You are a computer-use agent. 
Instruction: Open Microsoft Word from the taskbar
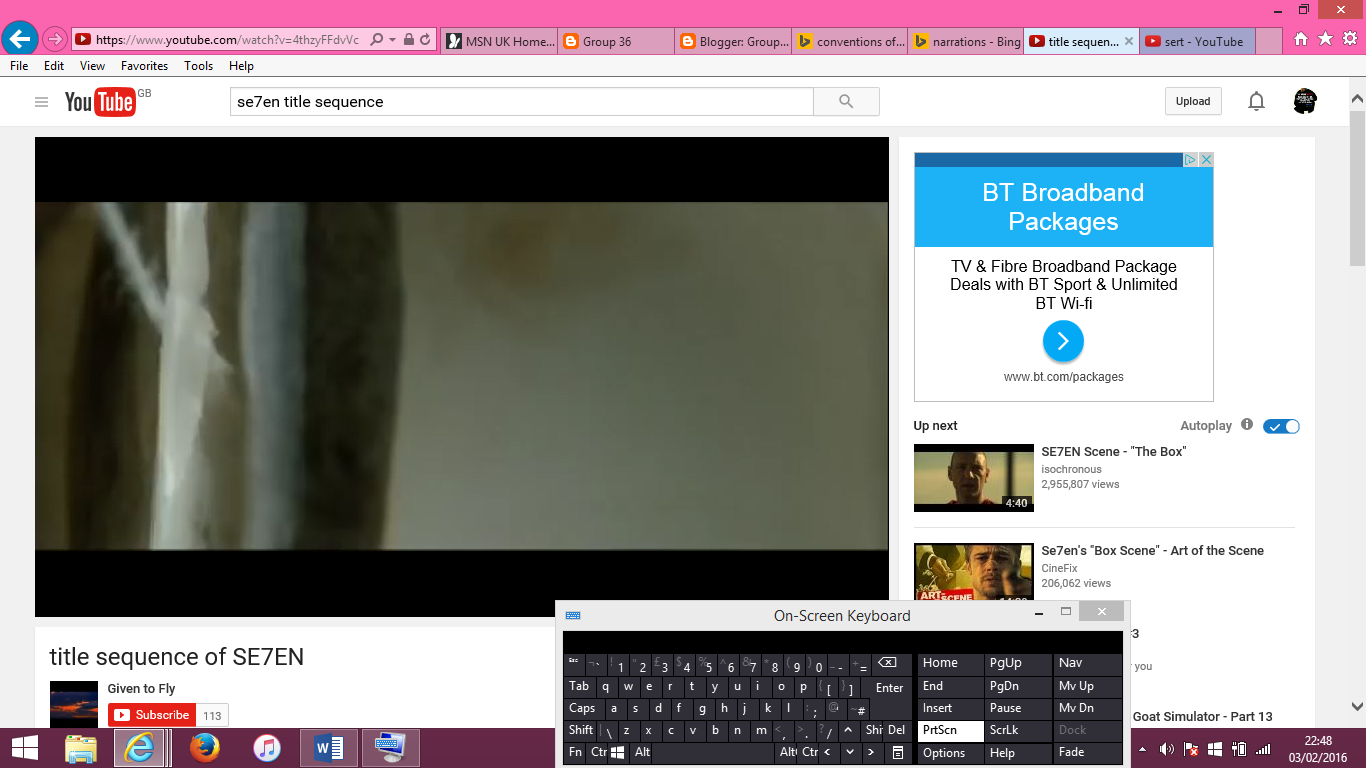point(328,748)
